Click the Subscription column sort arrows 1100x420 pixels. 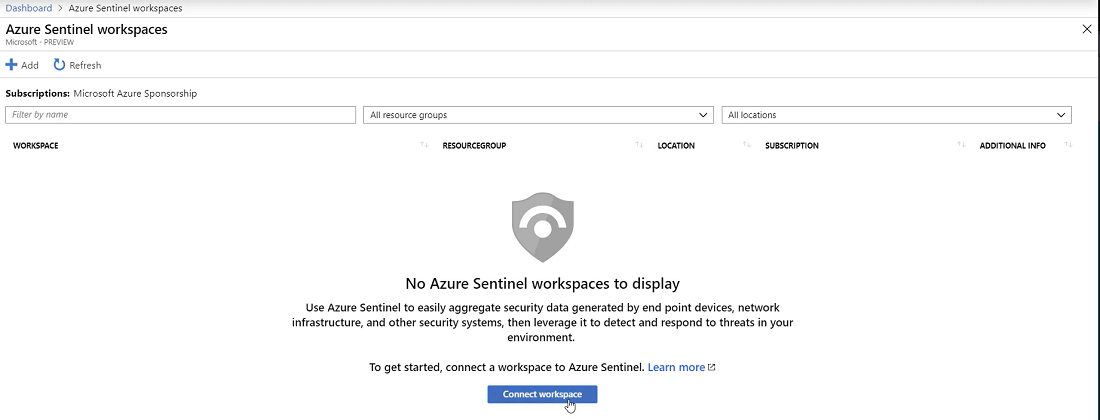click(961, 146)
